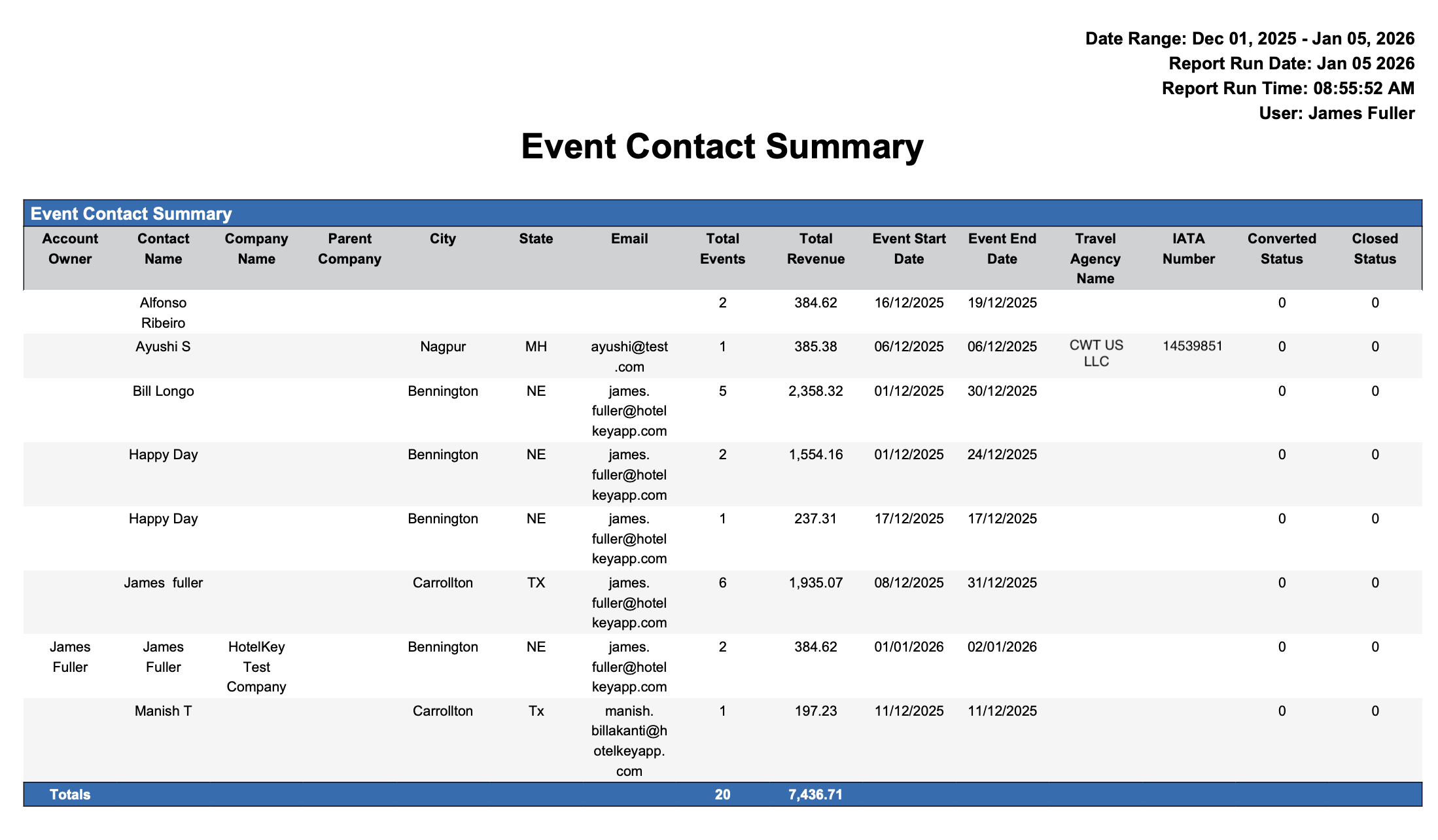The height and width of the screenshot is (840, 1438).
Task: Click the Travel Agency Name header
Action: [x=1095, y=258]
